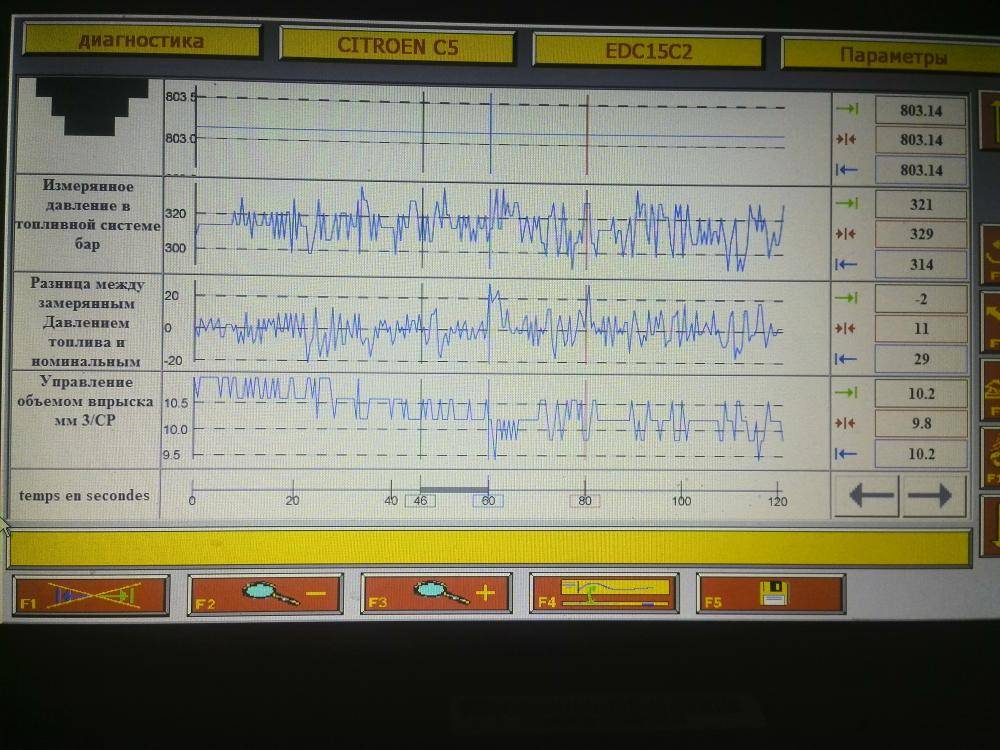Select the CITROEN C5 header tab
The width and height of the screenshot is (1000, 750).
(x=397, y=46)
